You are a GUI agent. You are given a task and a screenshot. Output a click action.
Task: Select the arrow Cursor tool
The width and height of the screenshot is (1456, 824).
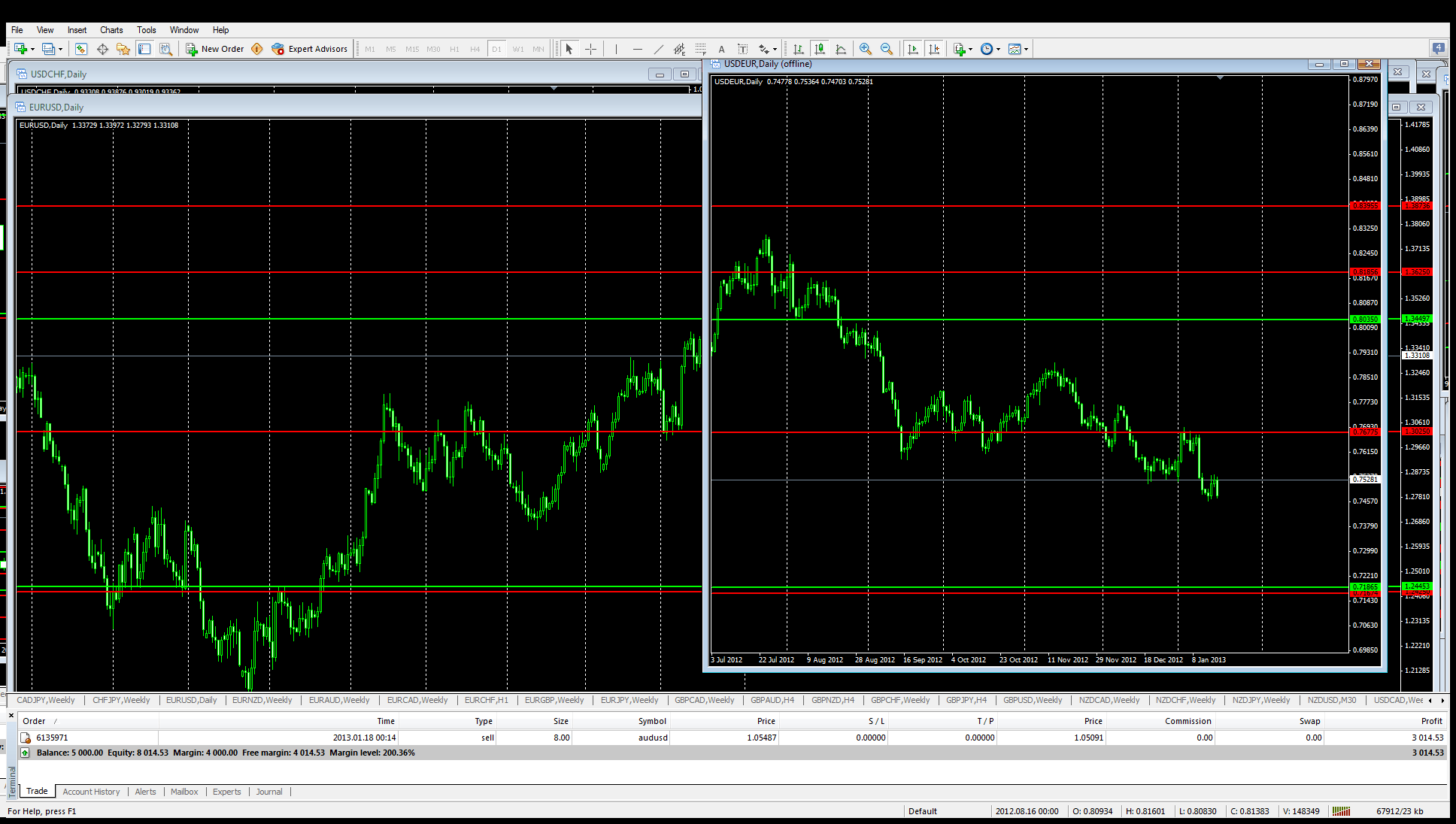(x=569, y=49)
